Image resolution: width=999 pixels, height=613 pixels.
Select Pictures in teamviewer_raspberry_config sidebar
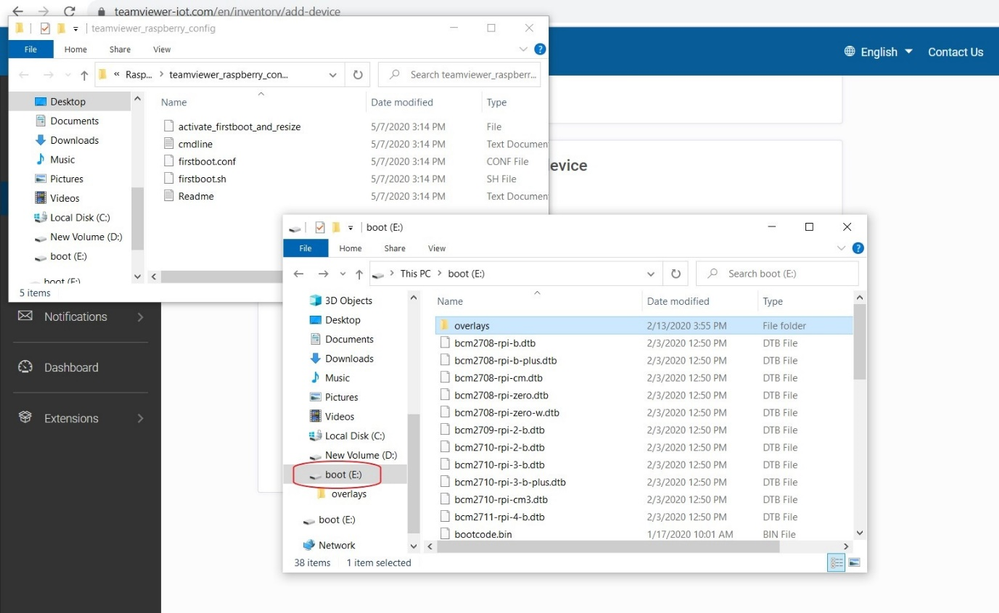[66, 179]
